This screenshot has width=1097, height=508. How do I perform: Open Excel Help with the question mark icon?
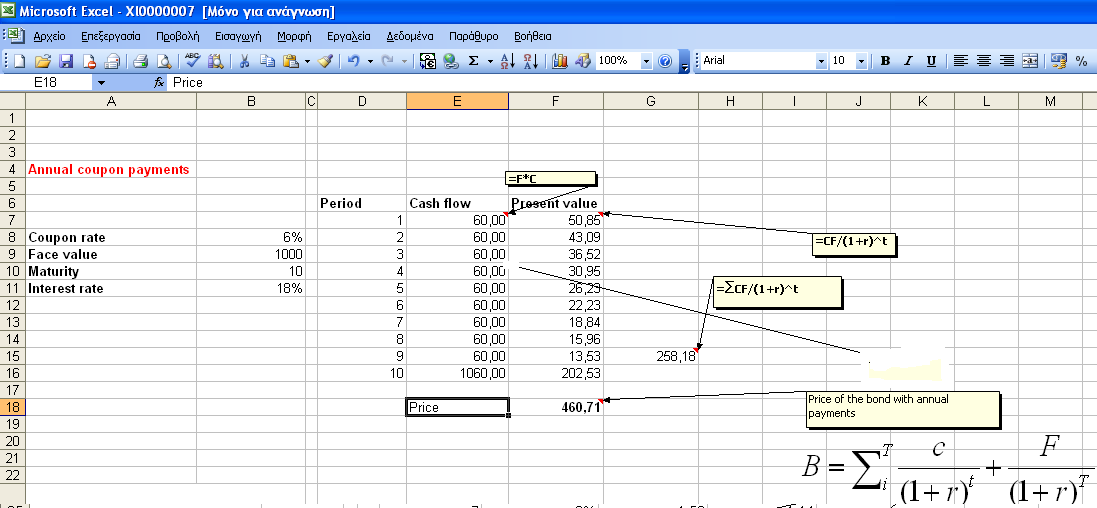tap(665, 61)
